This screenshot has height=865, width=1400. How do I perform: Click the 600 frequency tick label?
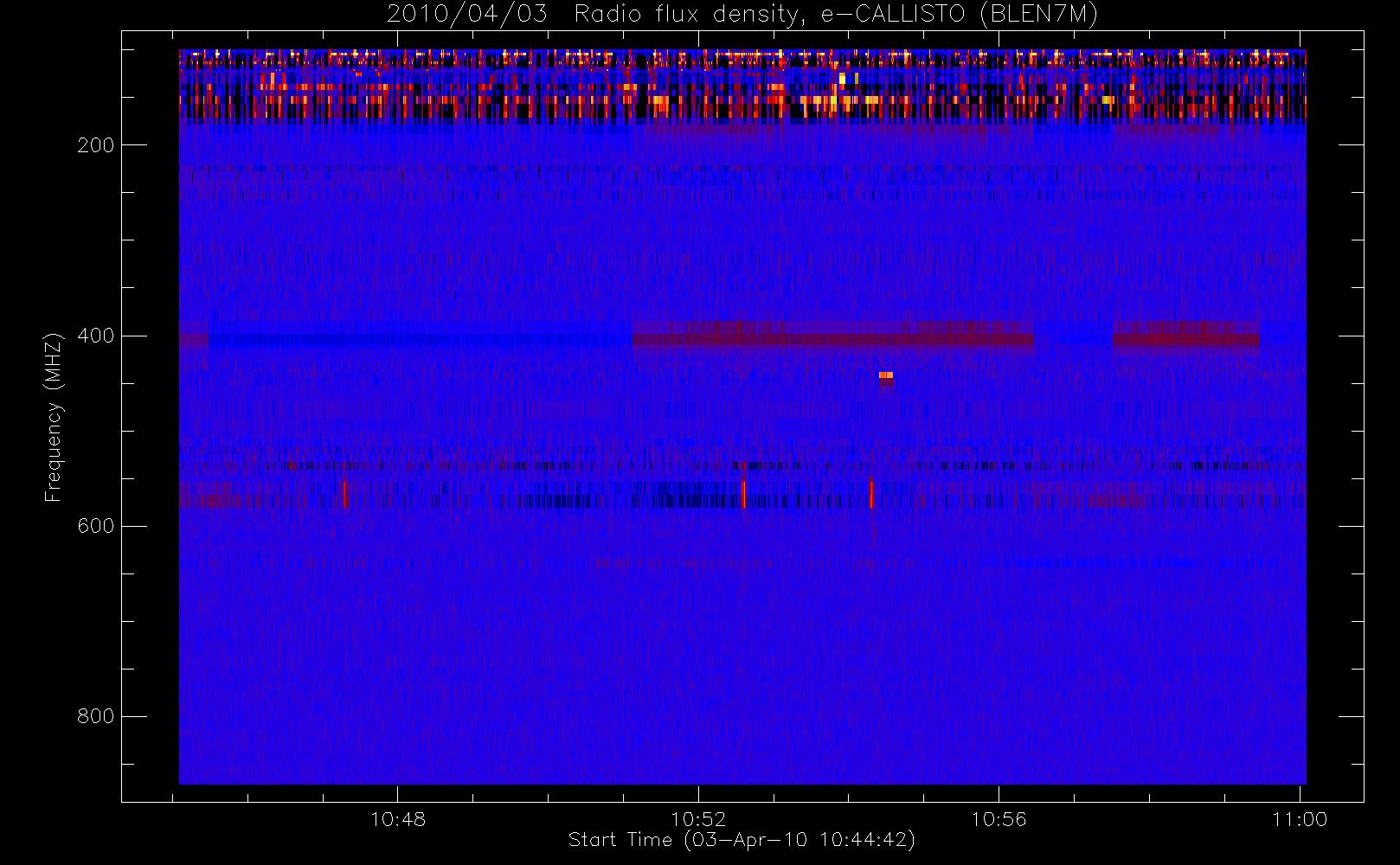(x=95, y=526)
